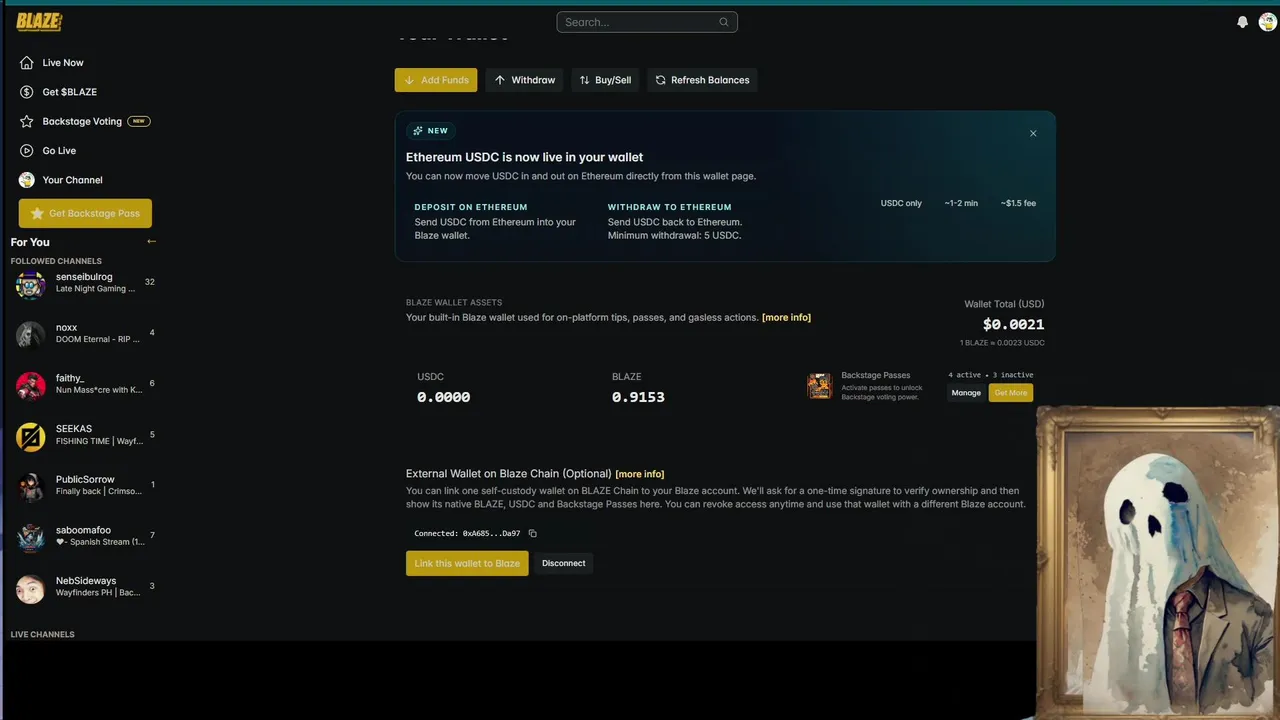Open Your Channel page
1280x720 pixels.
point(73,180)
